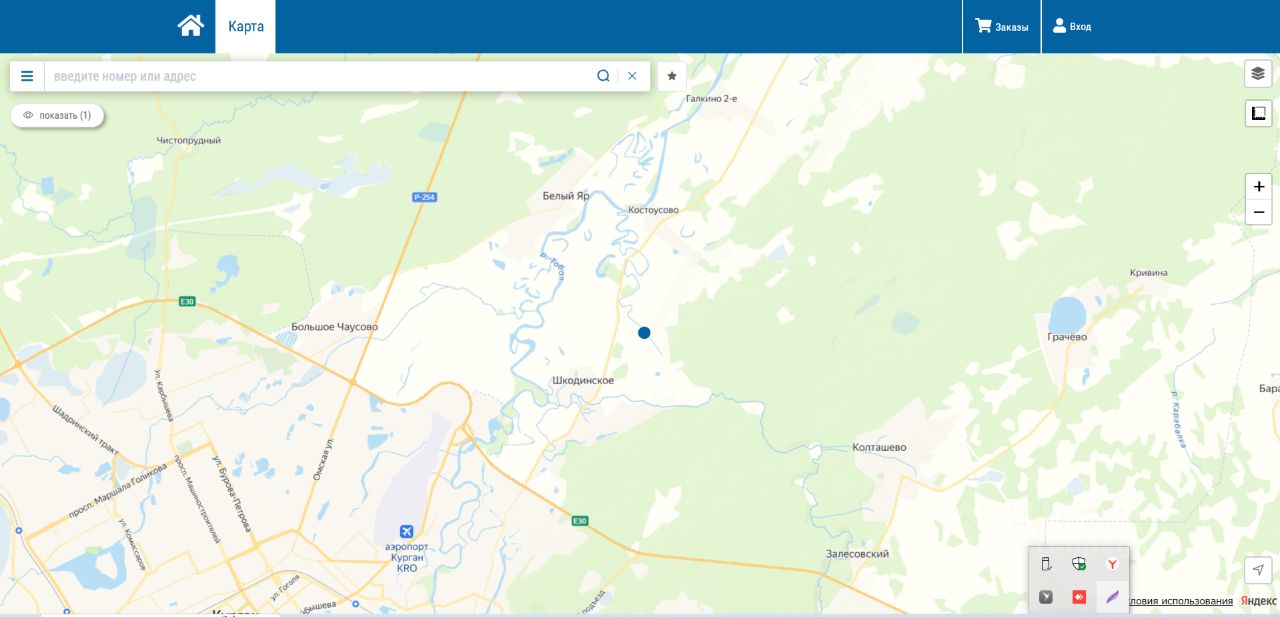Open the map layers selector
Viewport: 1280px width, 617px height.
(1258, 74)
